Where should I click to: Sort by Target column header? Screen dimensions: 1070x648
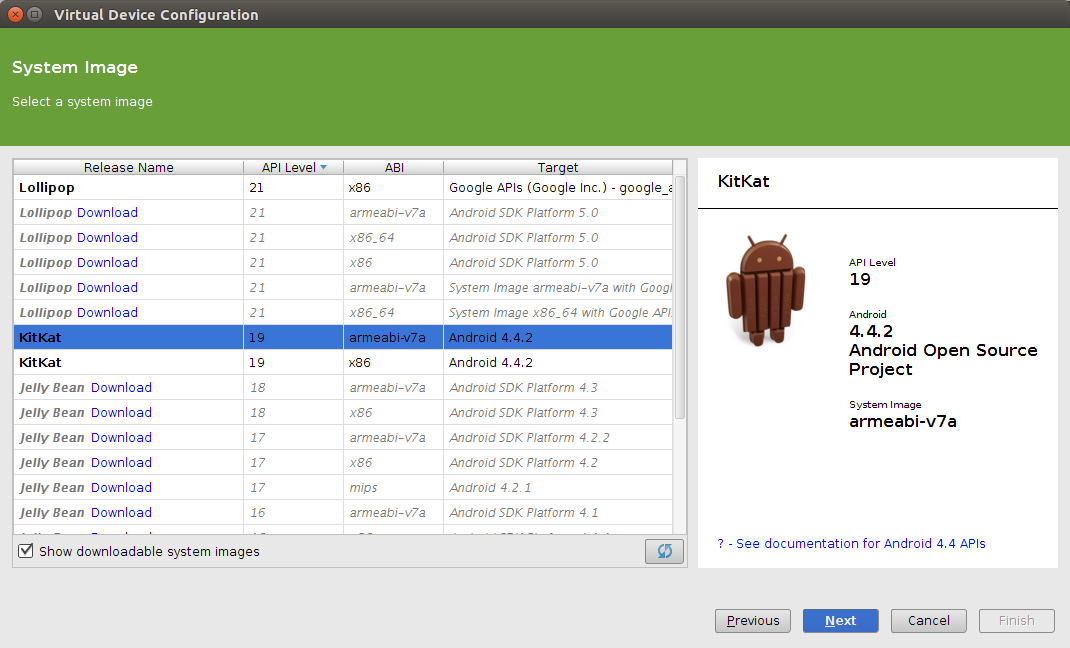click(x=558, y=167)
